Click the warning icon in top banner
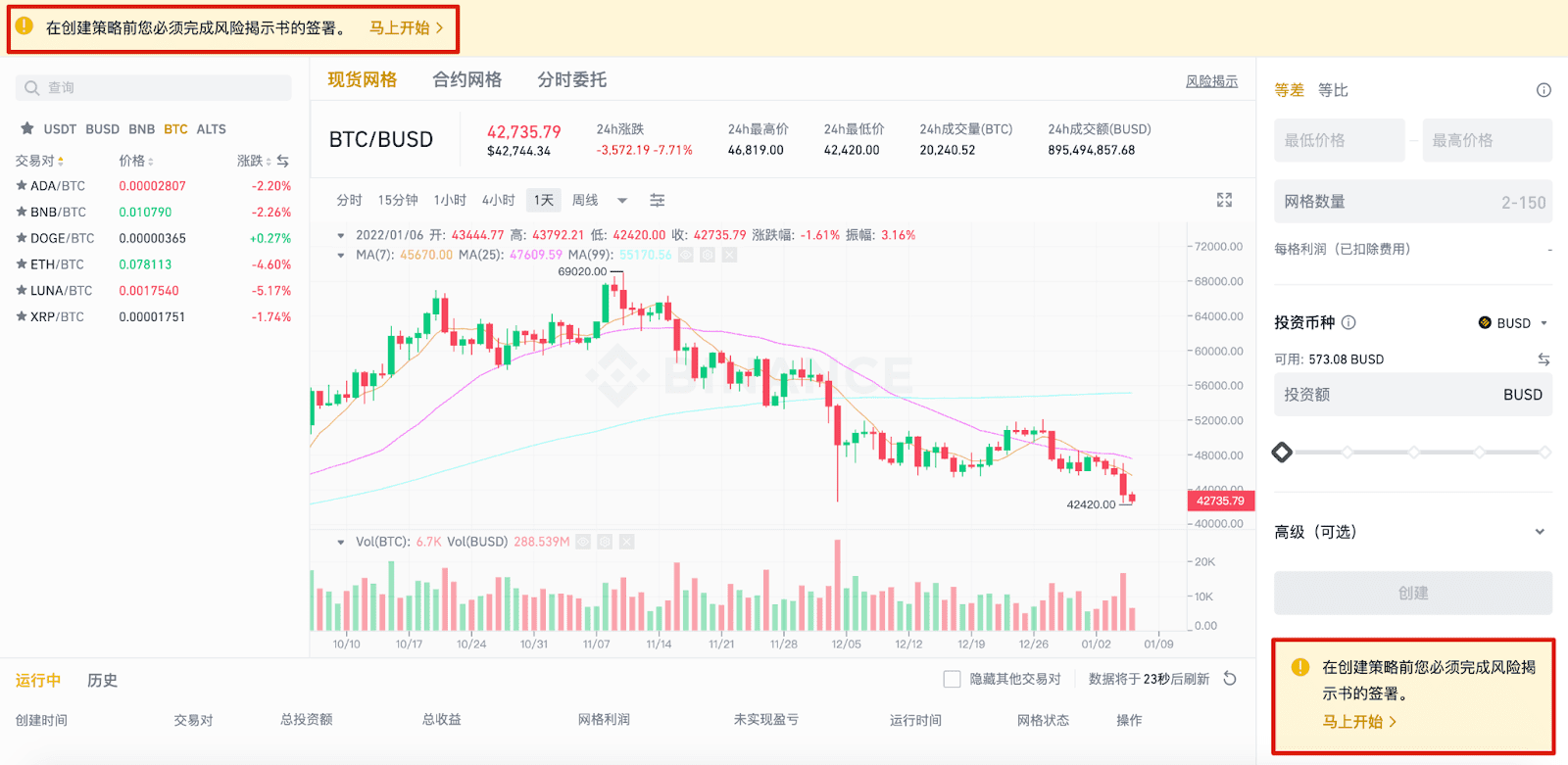The image size is (1568, 765). coord(24,26)
